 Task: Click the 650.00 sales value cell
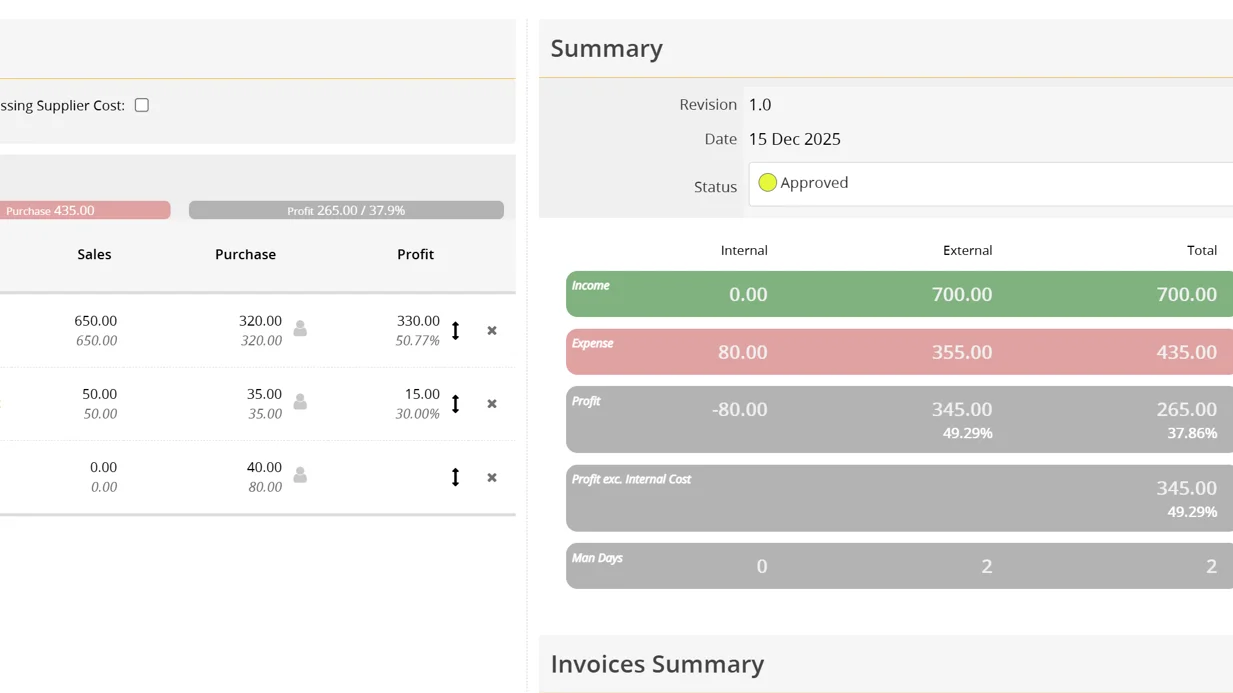click(95, 321)
